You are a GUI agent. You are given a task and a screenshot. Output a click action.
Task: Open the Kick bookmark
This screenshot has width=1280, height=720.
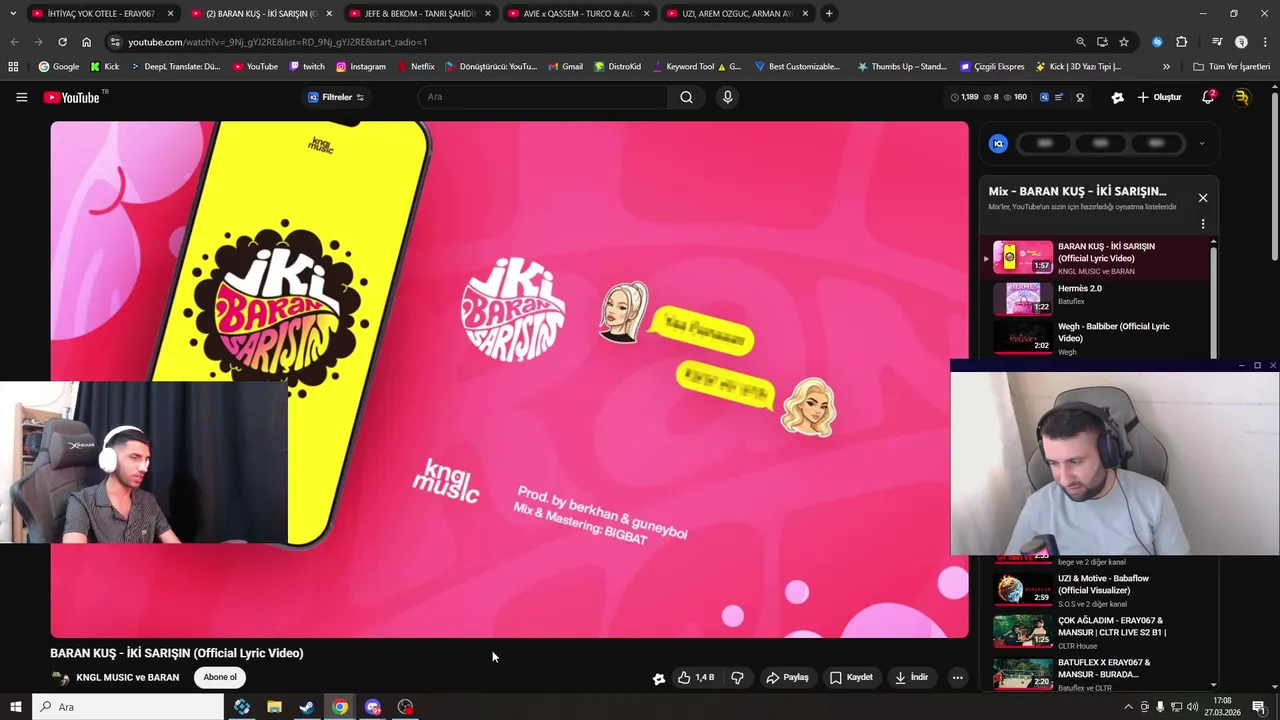[104, 67]
